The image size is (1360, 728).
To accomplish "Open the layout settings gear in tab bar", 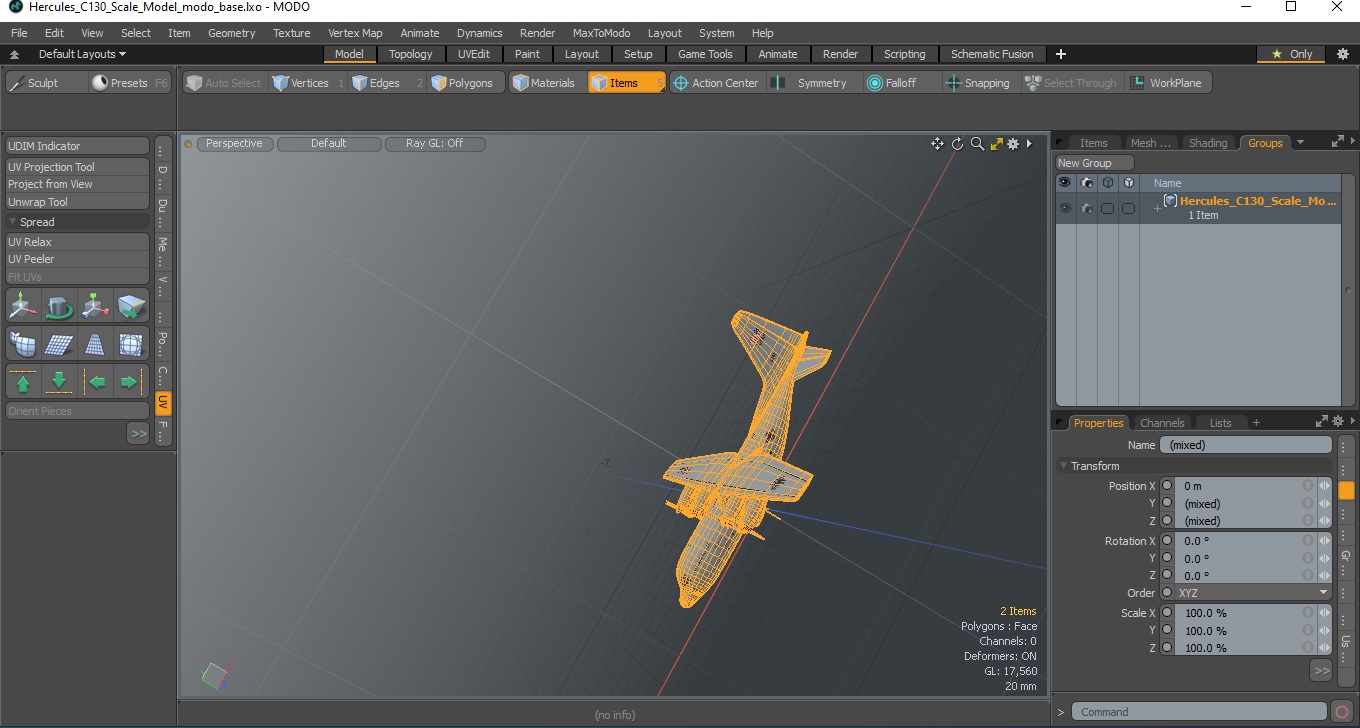I will click(1343, 54).
